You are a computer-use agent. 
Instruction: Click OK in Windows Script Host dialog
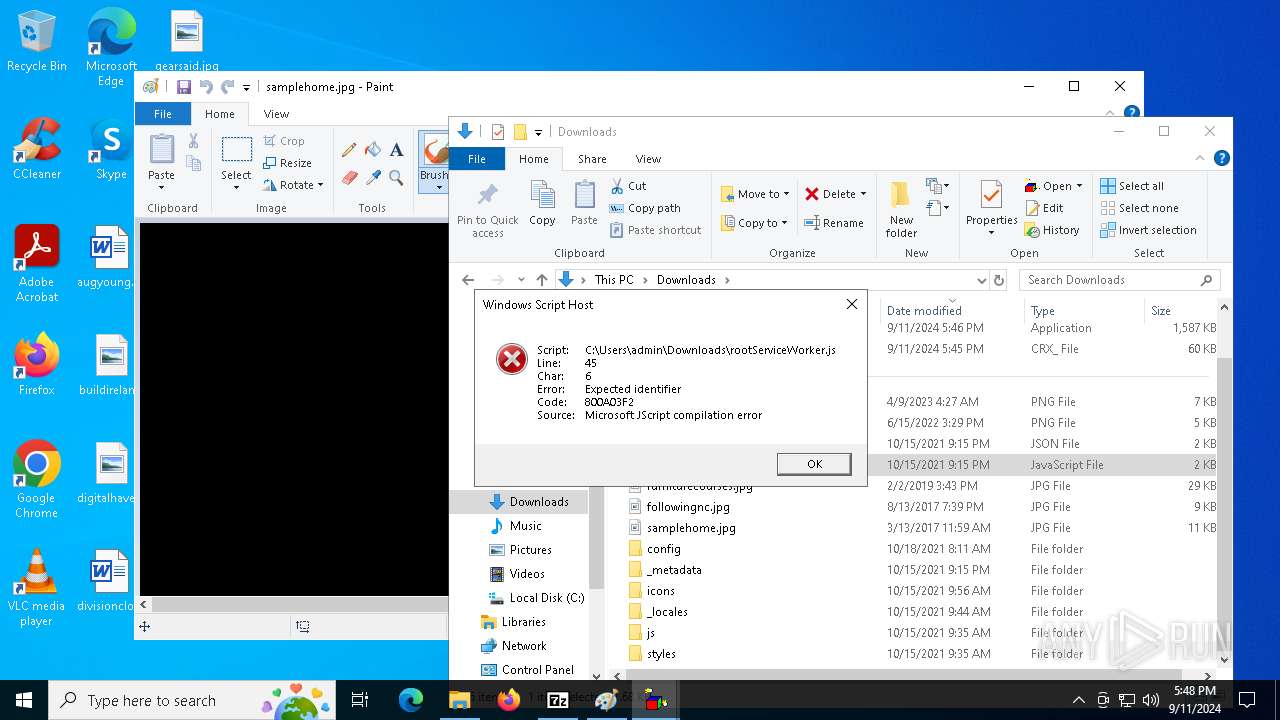pyautogui.click(x=814, y=464)
